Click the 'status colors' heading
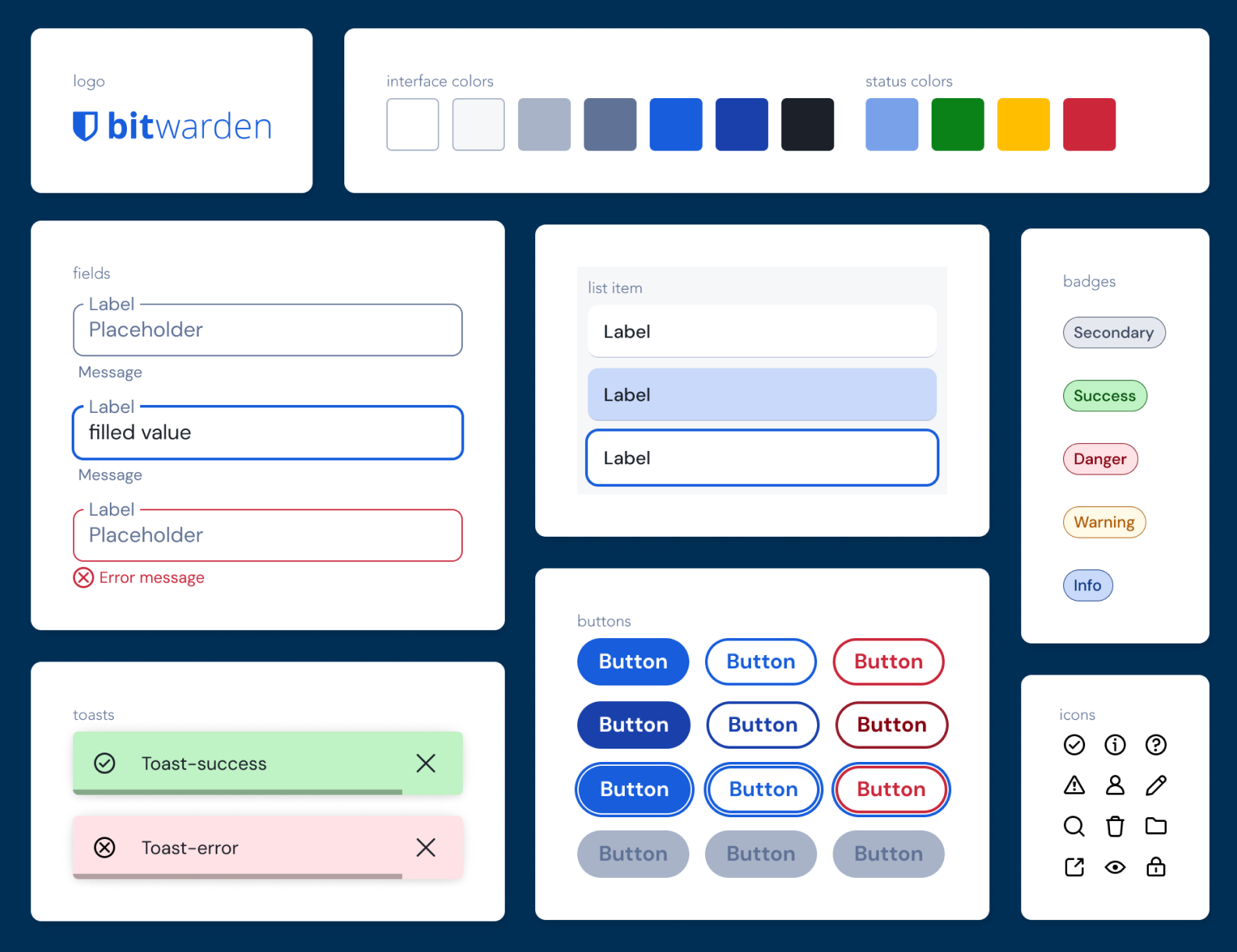Viewport: 1237px width, 952px height. [x=909, y=81]
